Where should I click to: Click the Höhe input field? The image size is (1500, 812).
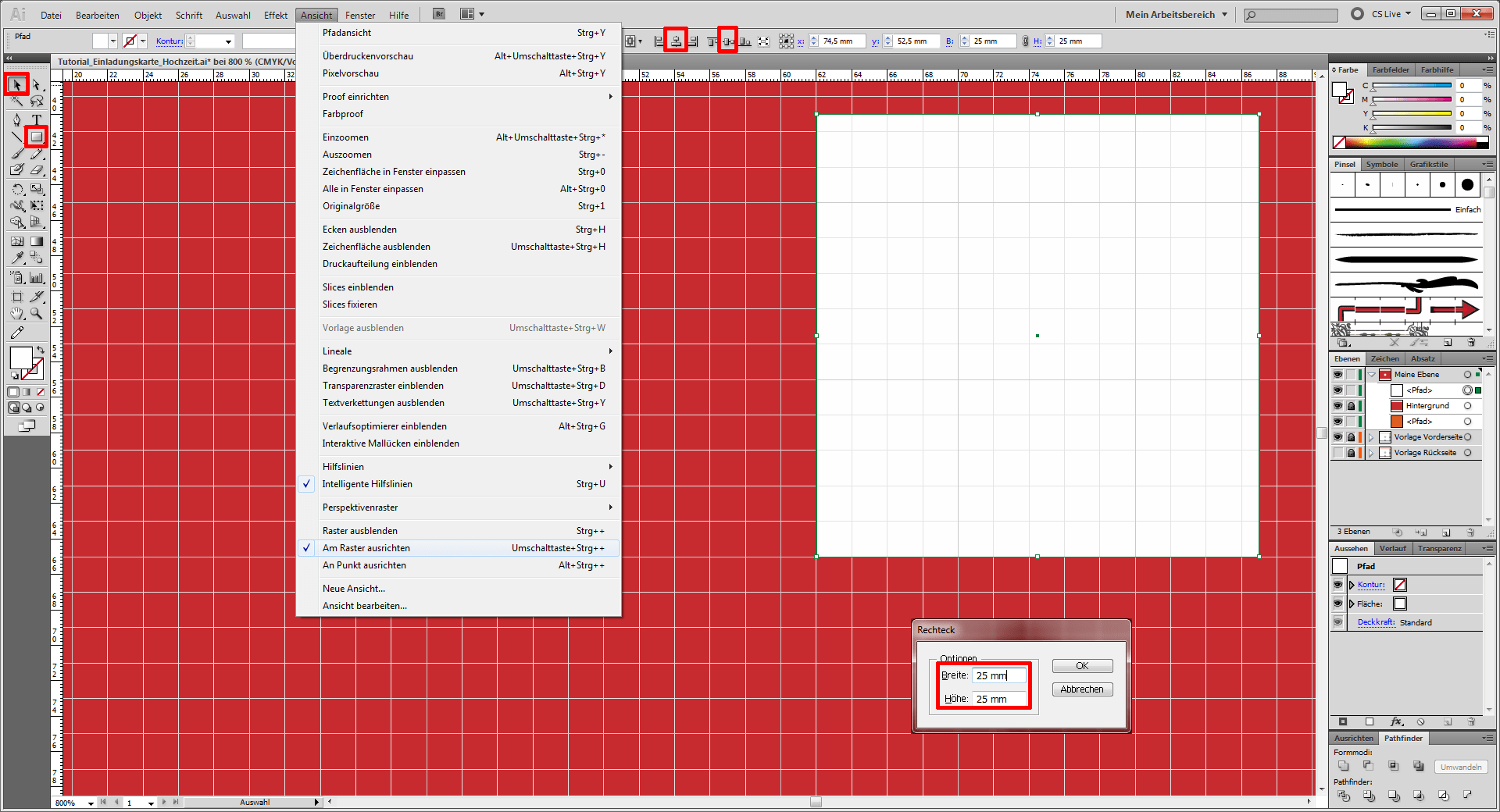click(998, 699)
